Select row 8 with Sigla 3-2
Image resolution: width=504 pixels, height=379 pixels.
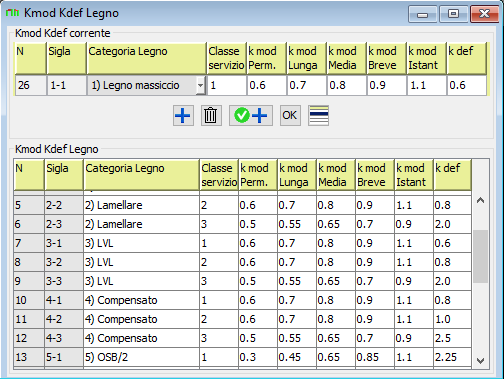[242, 262]
